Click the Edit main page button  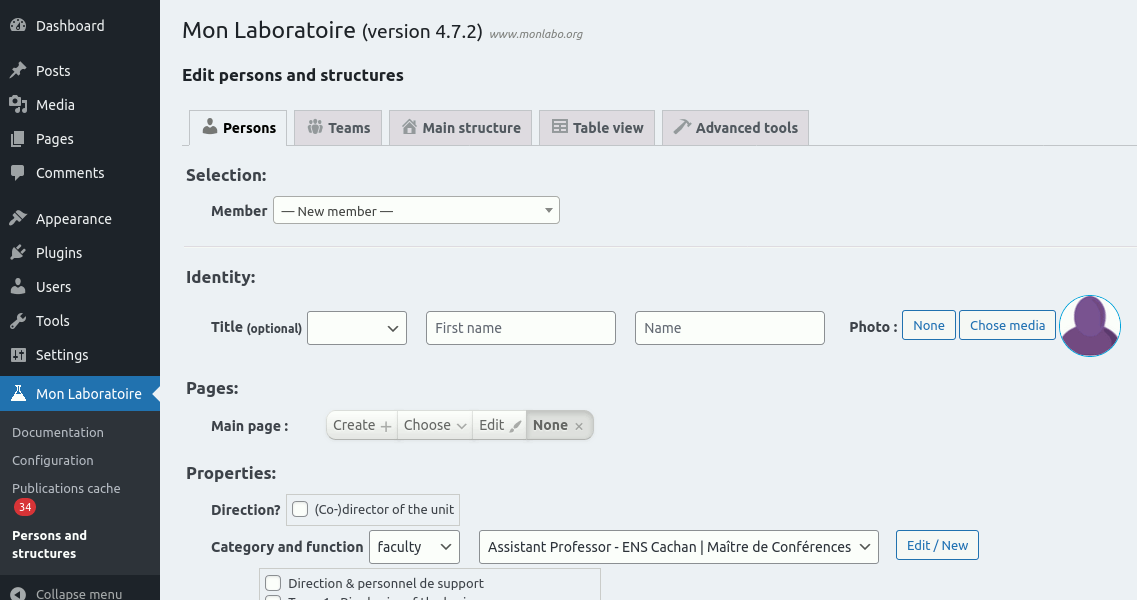(500, 425)
